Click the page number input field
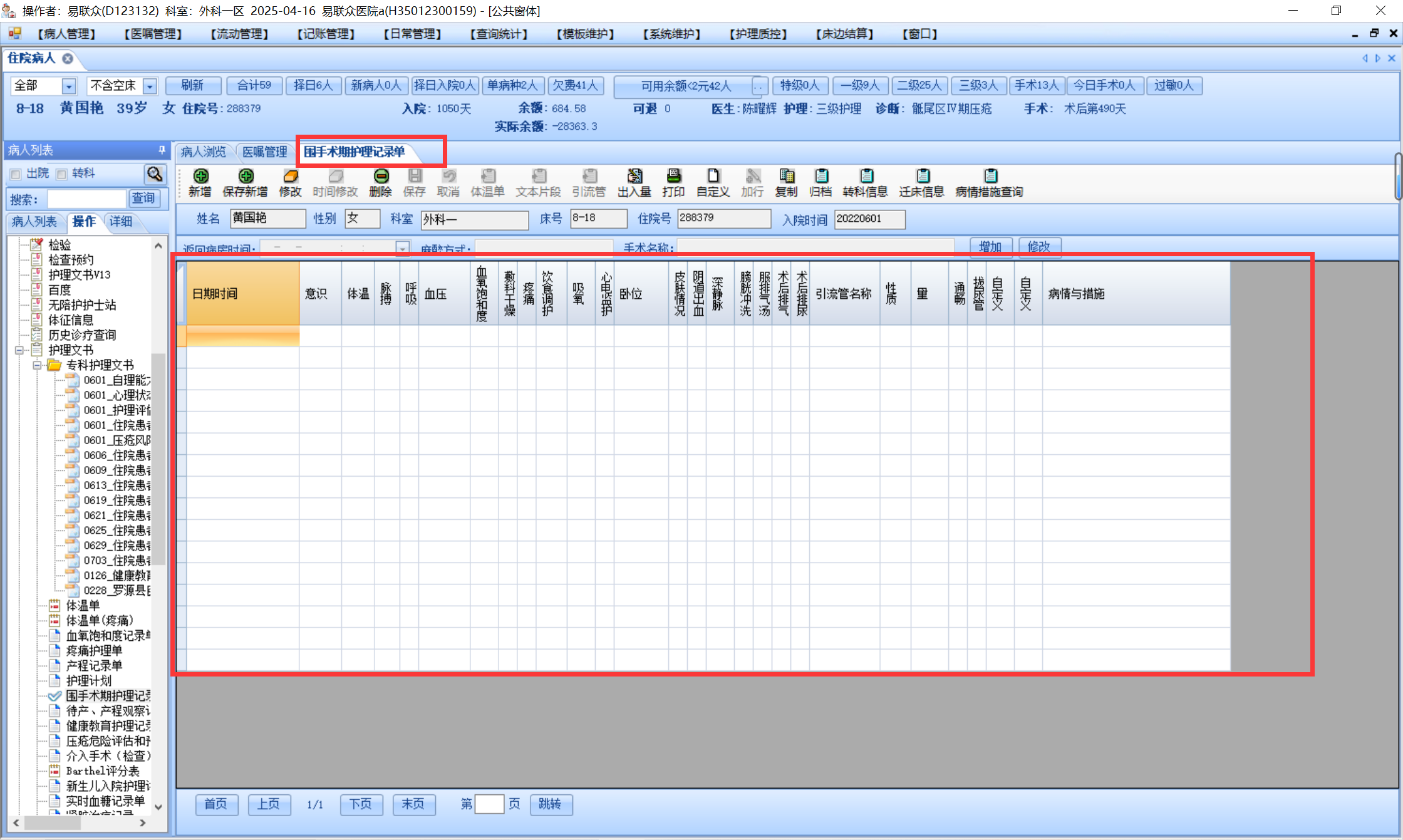The height and width of the screenshot is (840, 1403). pyautogui.click(x=489, y=804)
